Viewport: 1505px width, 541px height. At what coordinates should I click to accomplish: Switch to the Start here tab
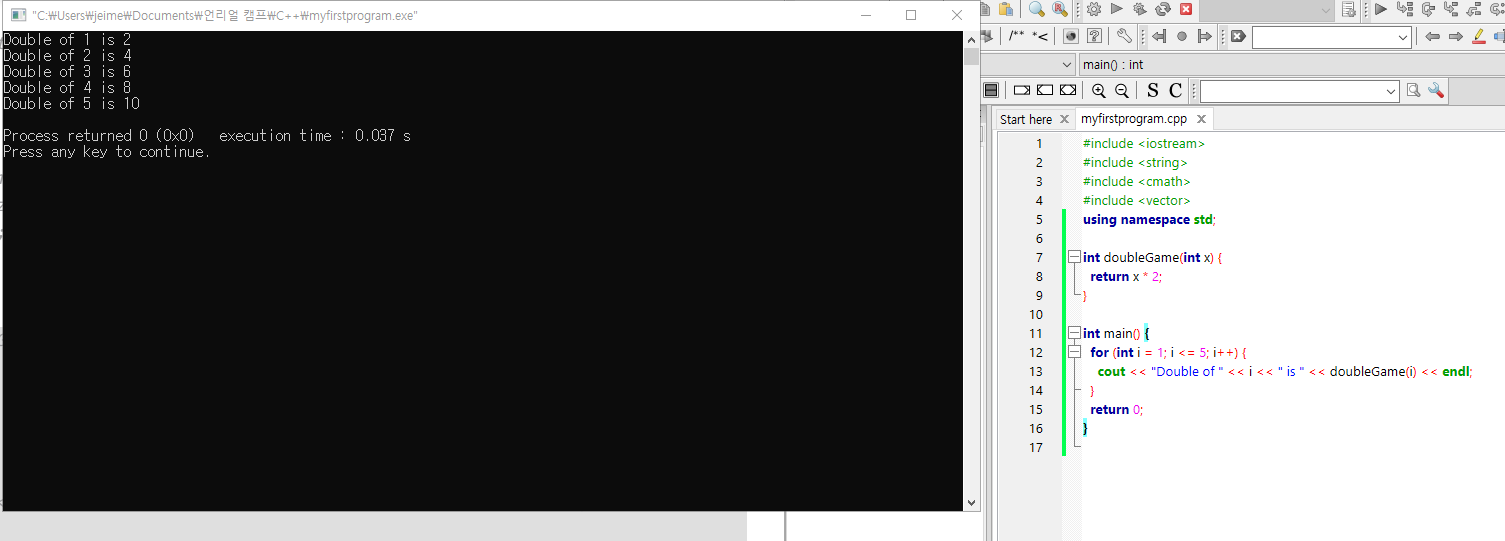coord(1026,119)
